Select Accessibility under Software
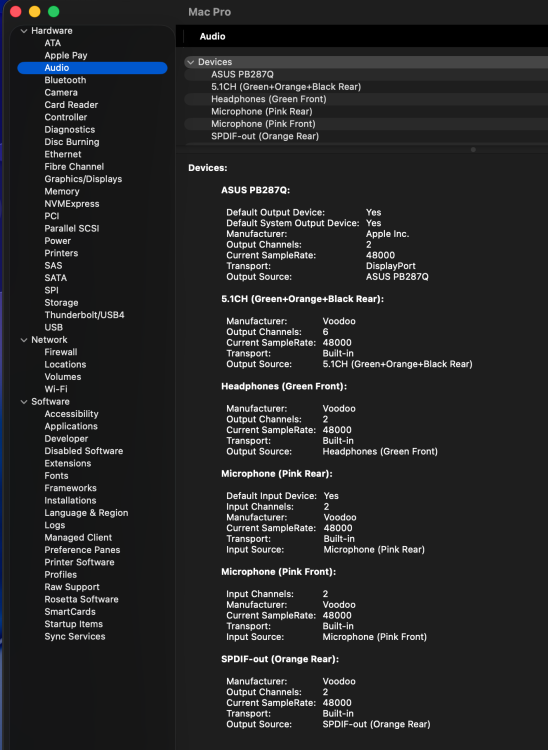 [x=72, y=414]
